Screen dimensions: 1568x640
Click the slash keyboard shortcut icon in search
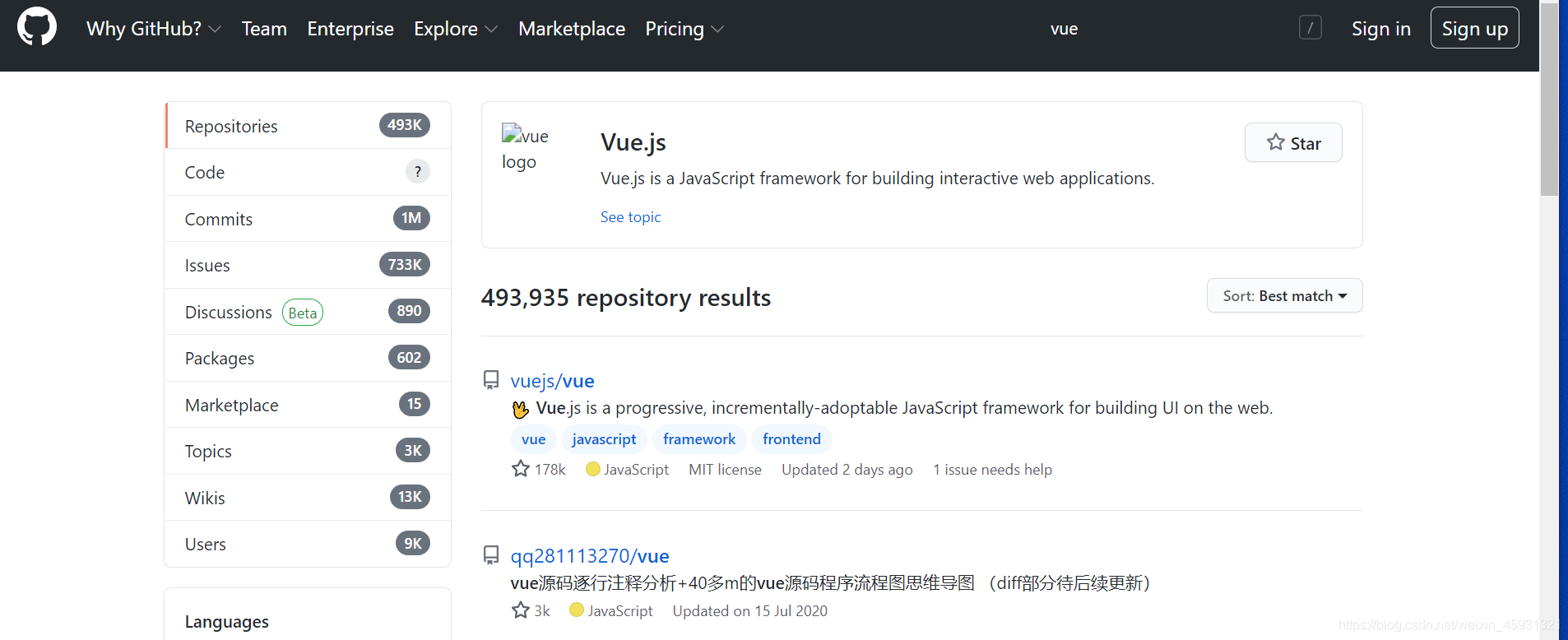click(1311, 28)
